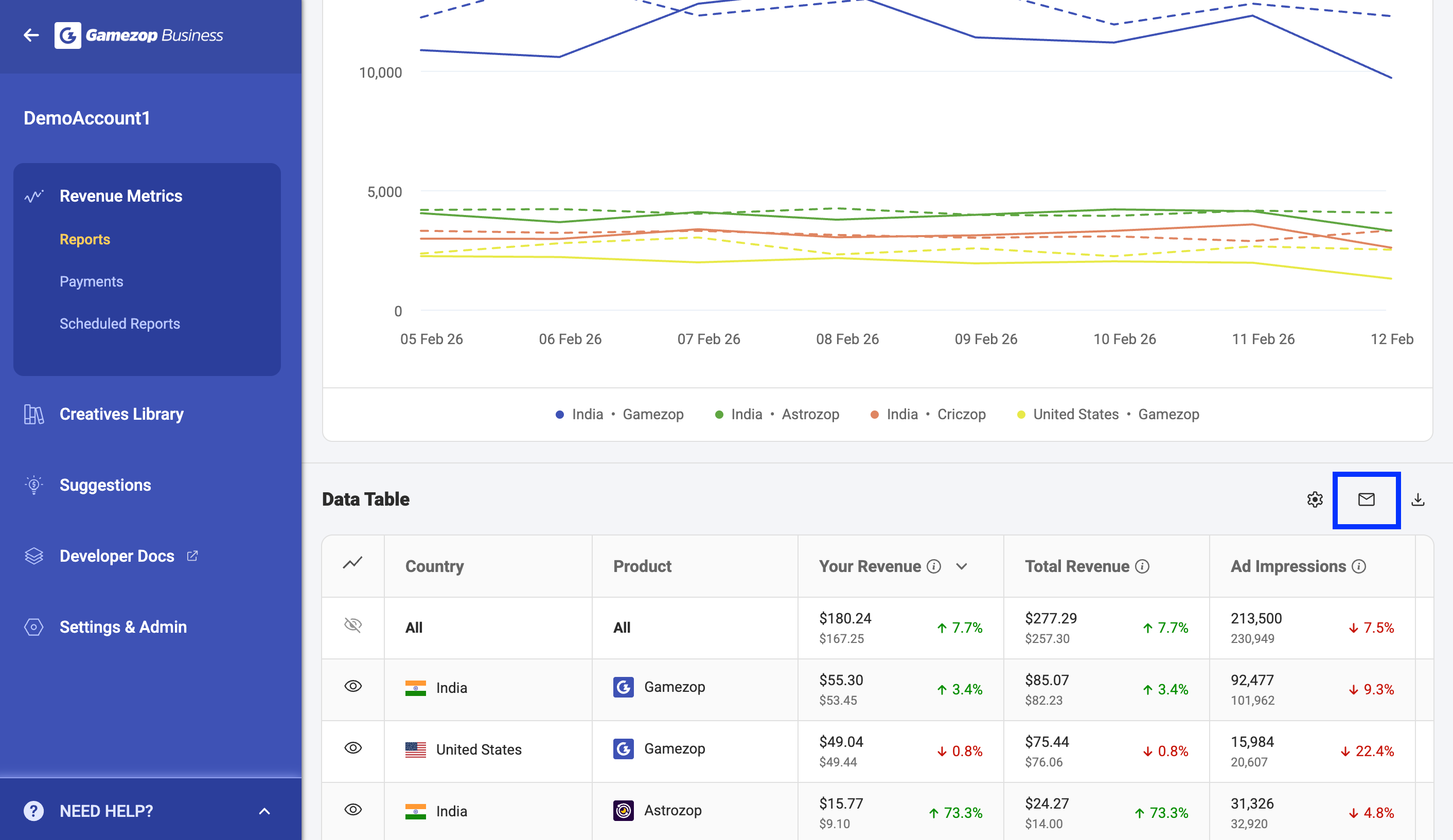Click the Total Revenue info icon
The height and width of the screenshot is (840, 1453).
pos(1142,566)
